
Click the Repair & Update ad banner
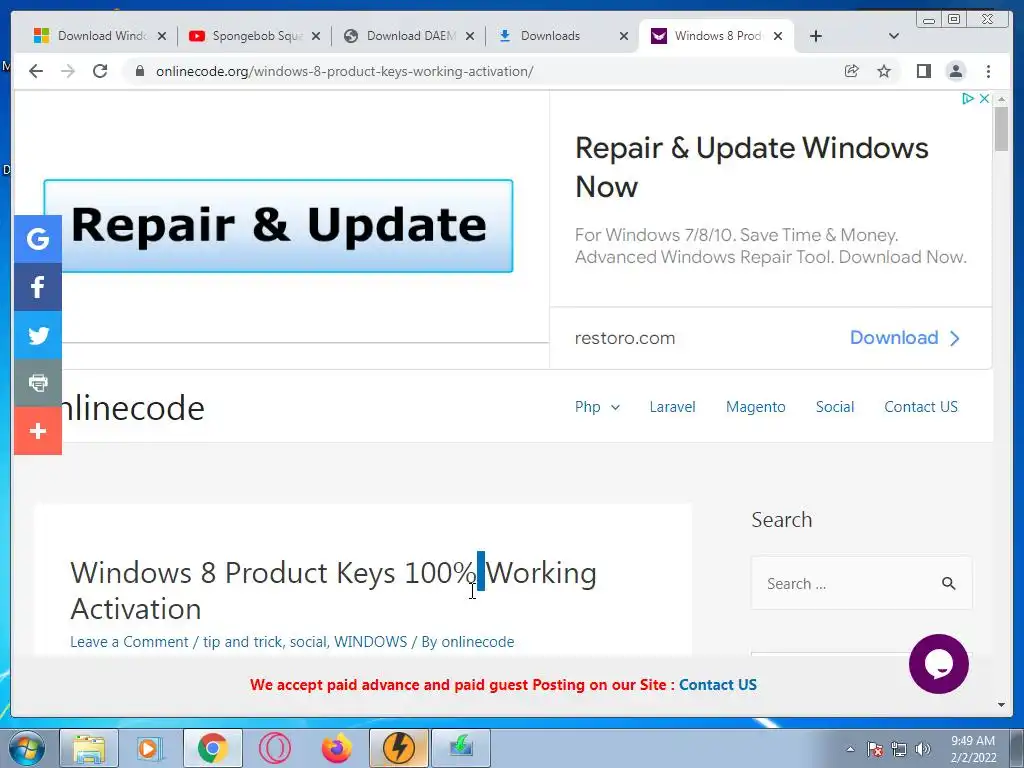[278, 226]
